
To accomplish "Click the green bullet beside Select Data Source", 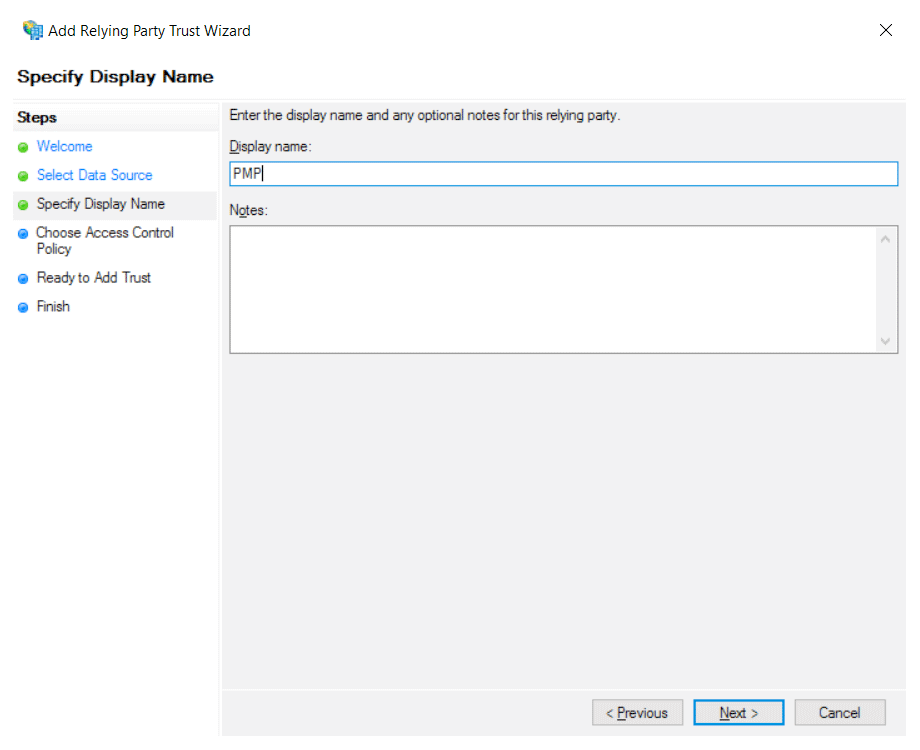I will (x=23, y=176).
